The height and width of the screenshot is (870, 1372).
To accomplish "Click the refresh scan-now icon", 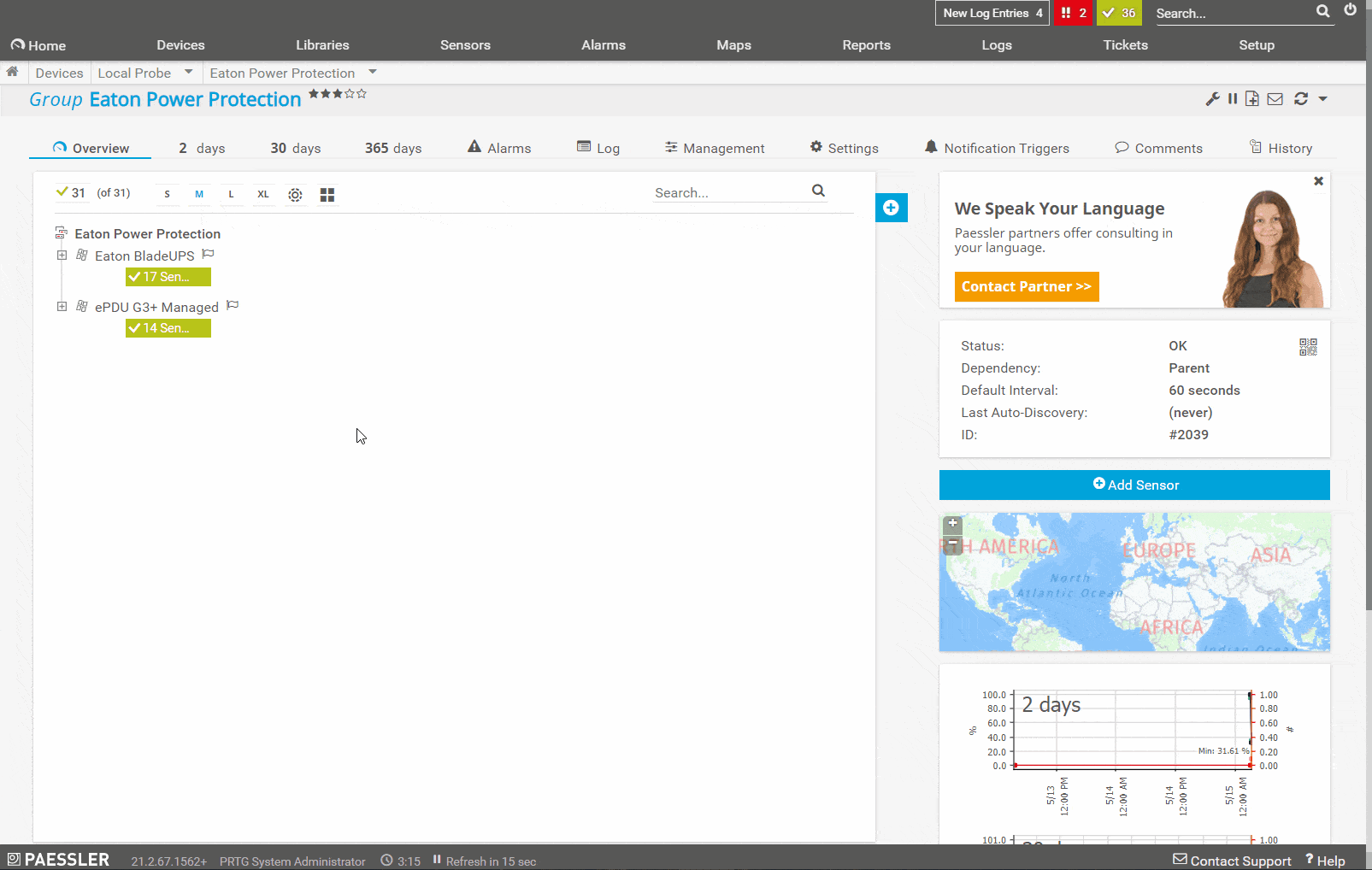I will 1301,99.
